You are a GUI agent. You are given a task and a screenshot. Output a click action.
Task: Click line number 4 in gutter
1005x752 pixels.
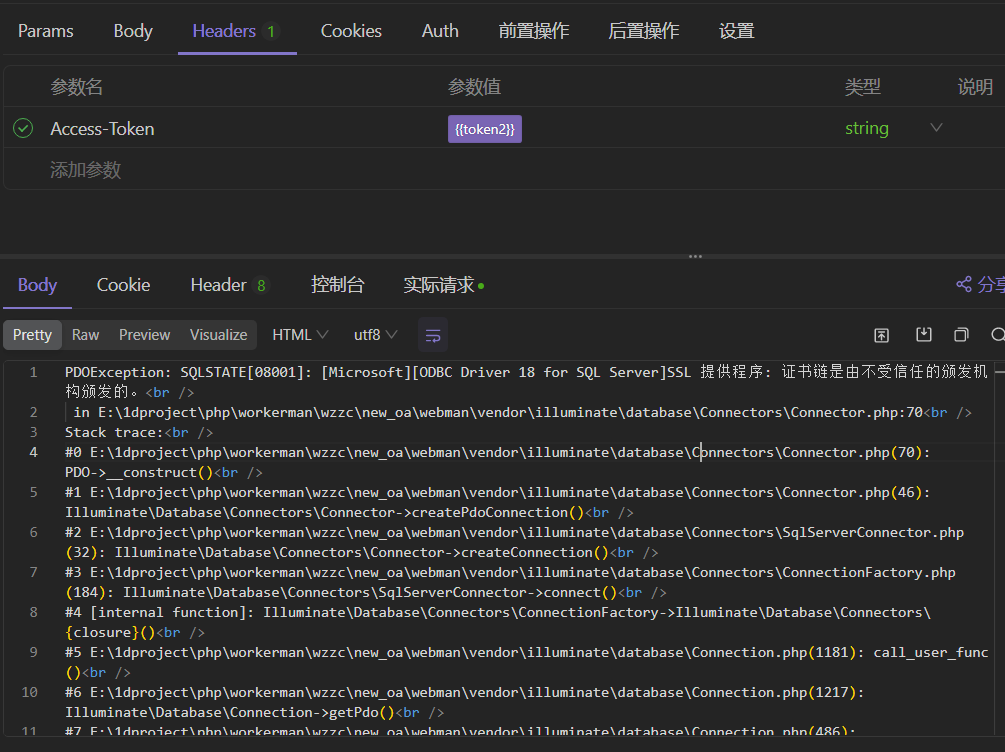pyautogui.click(x=33, y=452)
